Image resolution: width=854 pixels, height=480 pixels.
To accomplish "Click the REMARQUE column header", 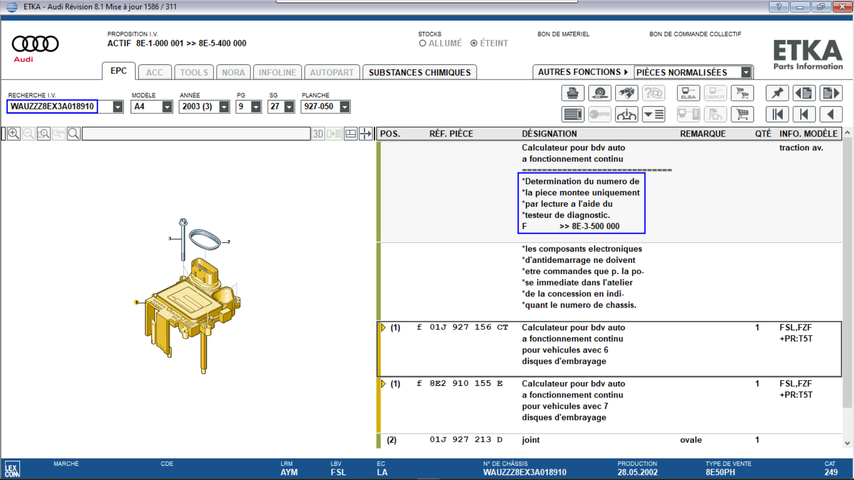I will tap(703, 133).
